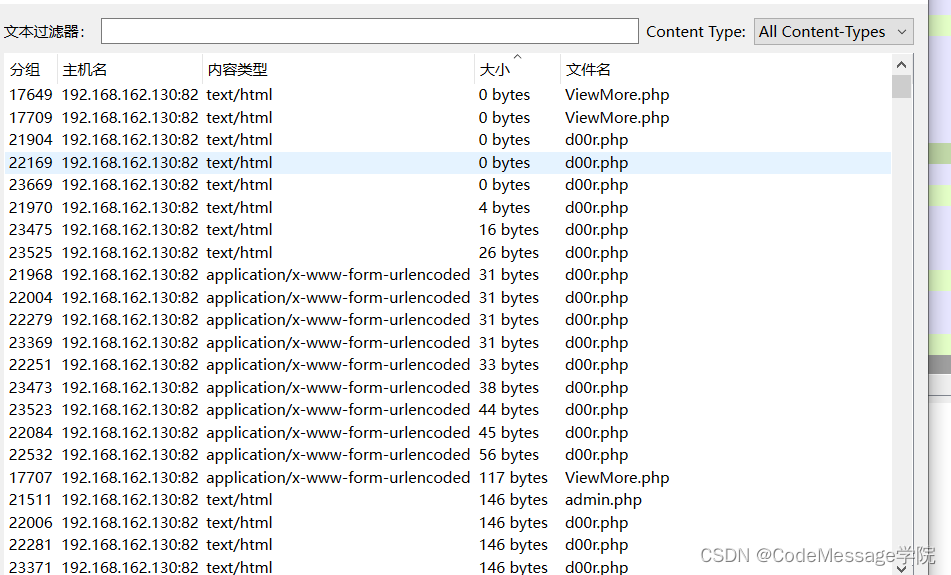This screenshot has width=951, height=575.
Task: Click the scrollbar down arrow
Action: point(901,568)
